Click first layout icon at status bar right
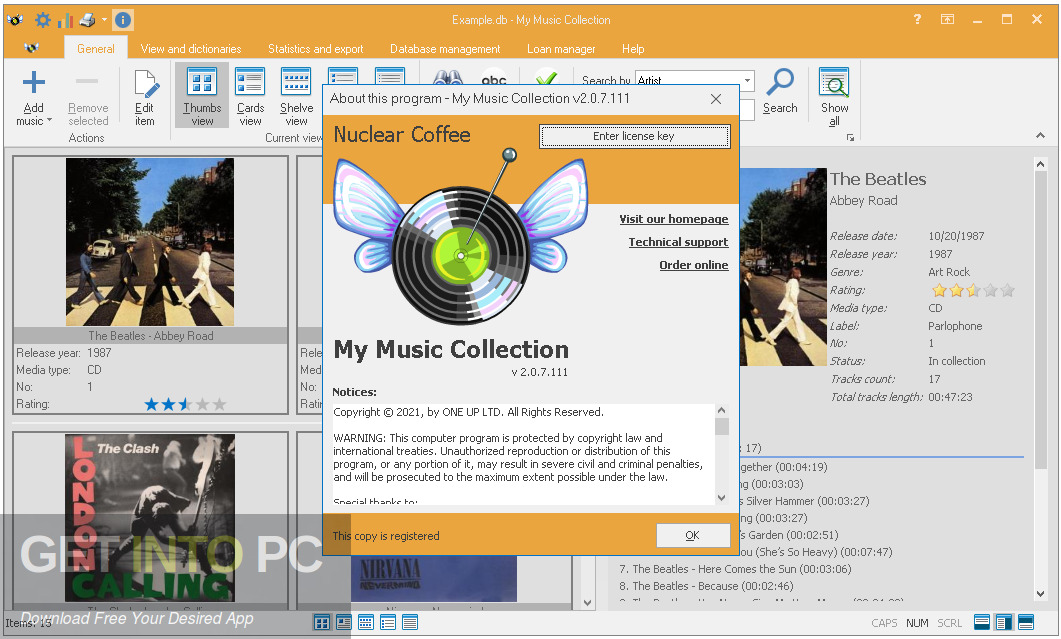This screenshot has height=639, width=1061. pyautogui.click(x=982, y=622)
